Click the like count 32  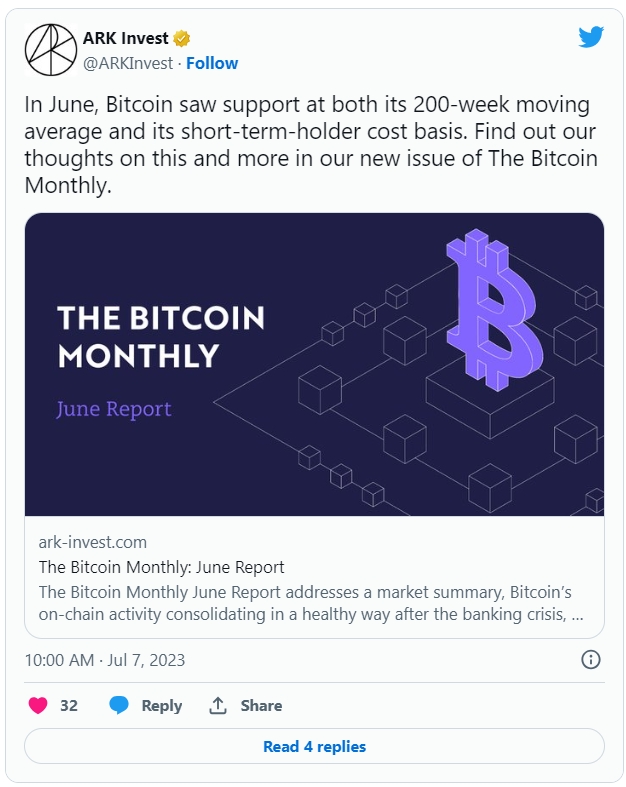69,706
